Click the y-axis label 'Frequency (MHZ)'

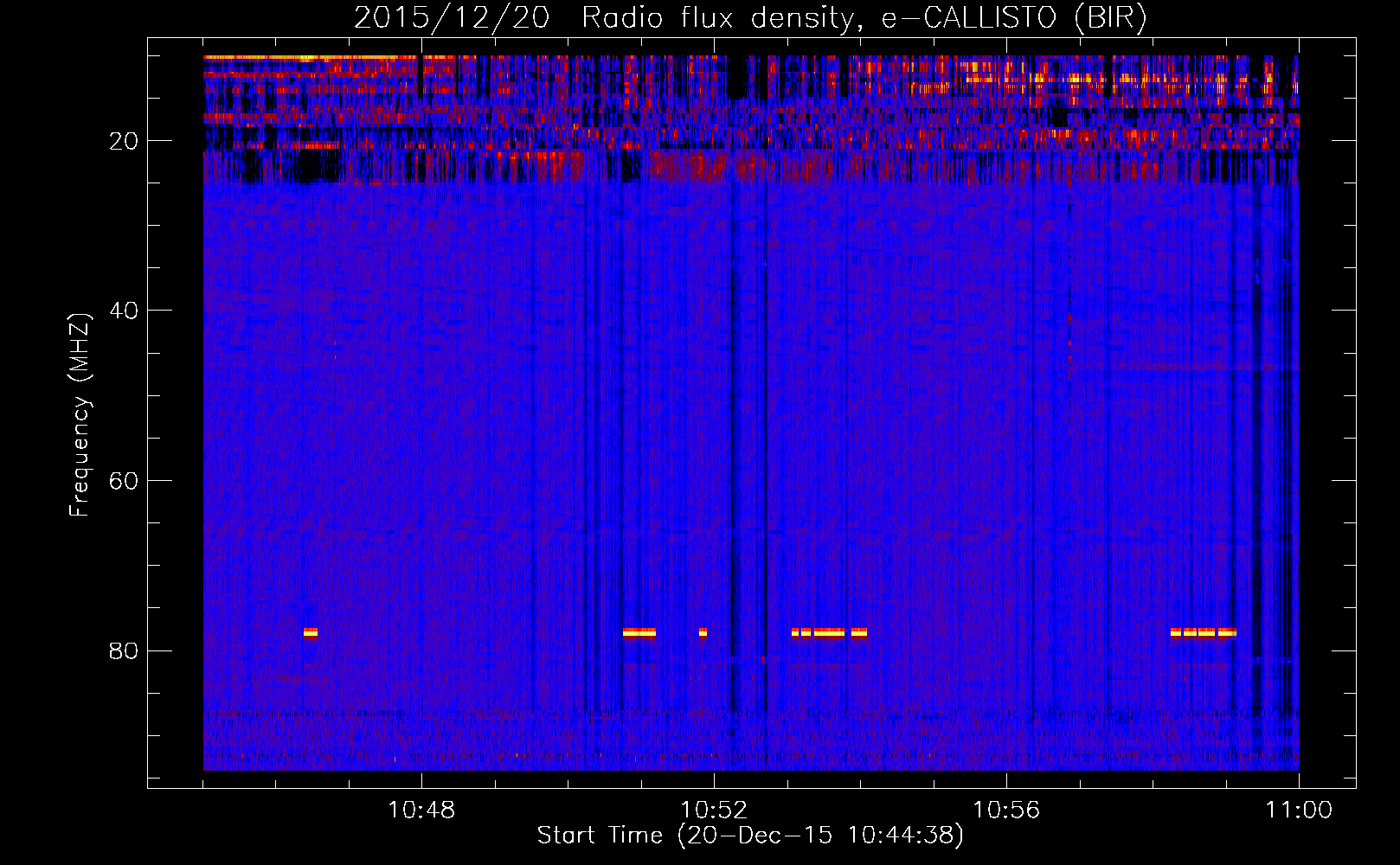coord(79,415)
